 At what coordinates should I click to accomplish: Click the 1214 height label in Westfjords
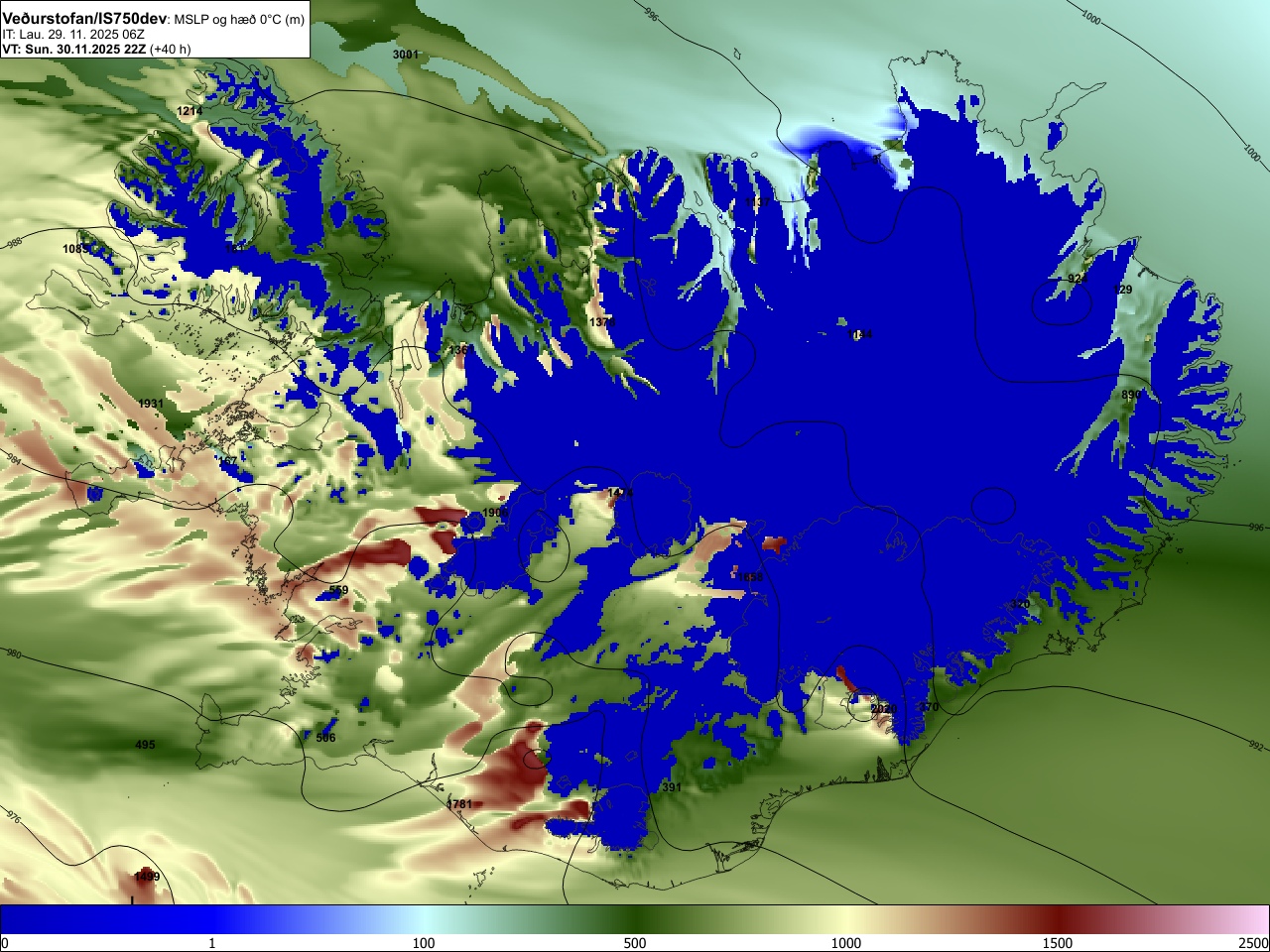(x=190, y=111)
